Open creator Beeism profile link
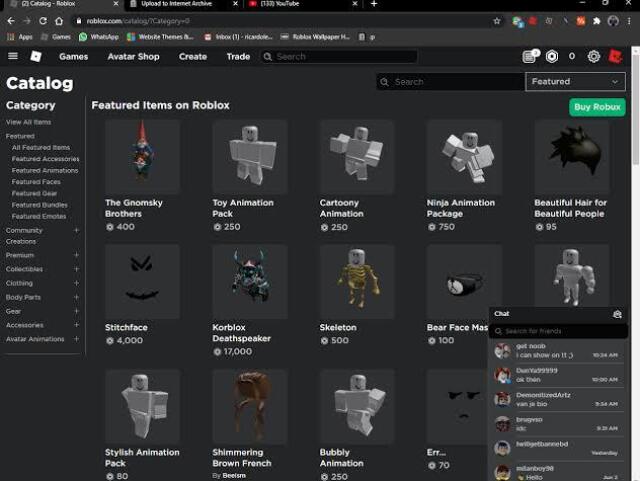Image resolution: width=640 pixels, height=481 pixels. [x=234, y=476]
